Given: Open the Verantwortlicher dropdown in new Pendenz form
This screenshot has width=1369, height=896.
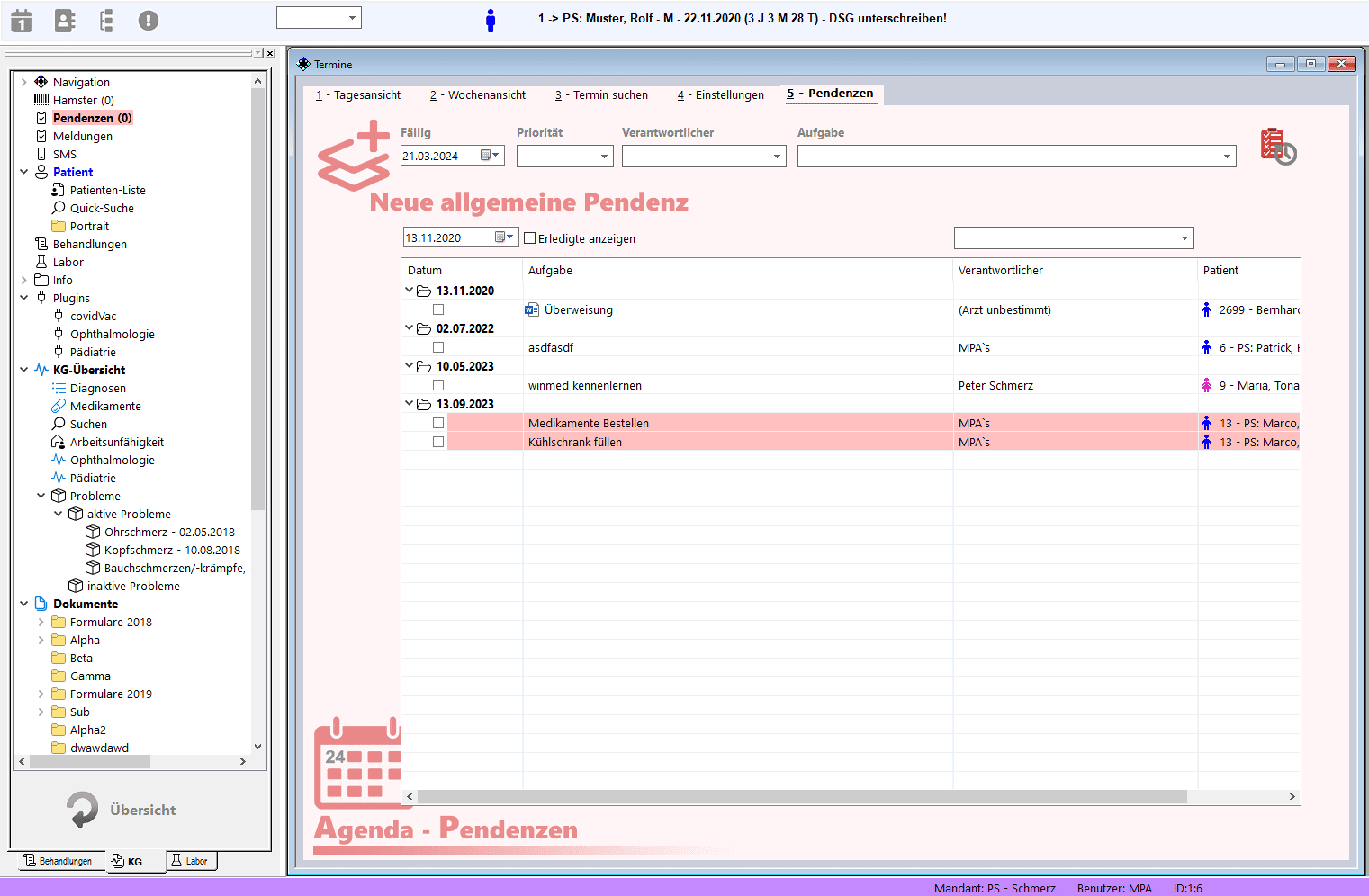Looking at the screenshot, I should 778,157.
